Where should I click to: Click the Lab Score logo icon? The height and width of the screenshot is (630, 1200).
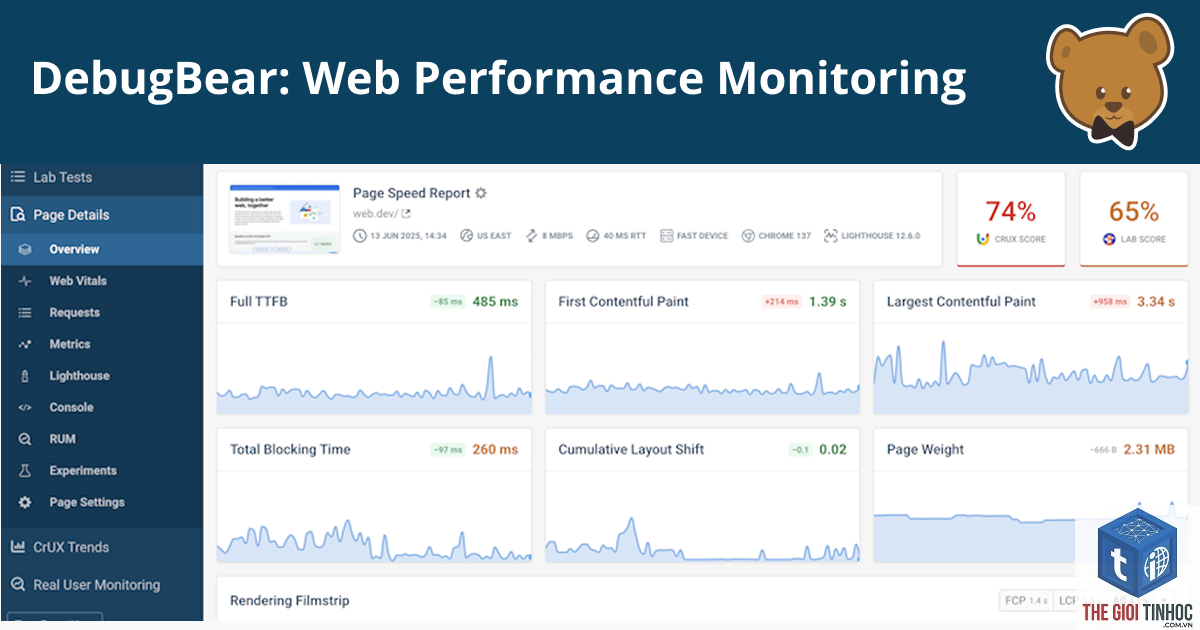coord(1108,239)
